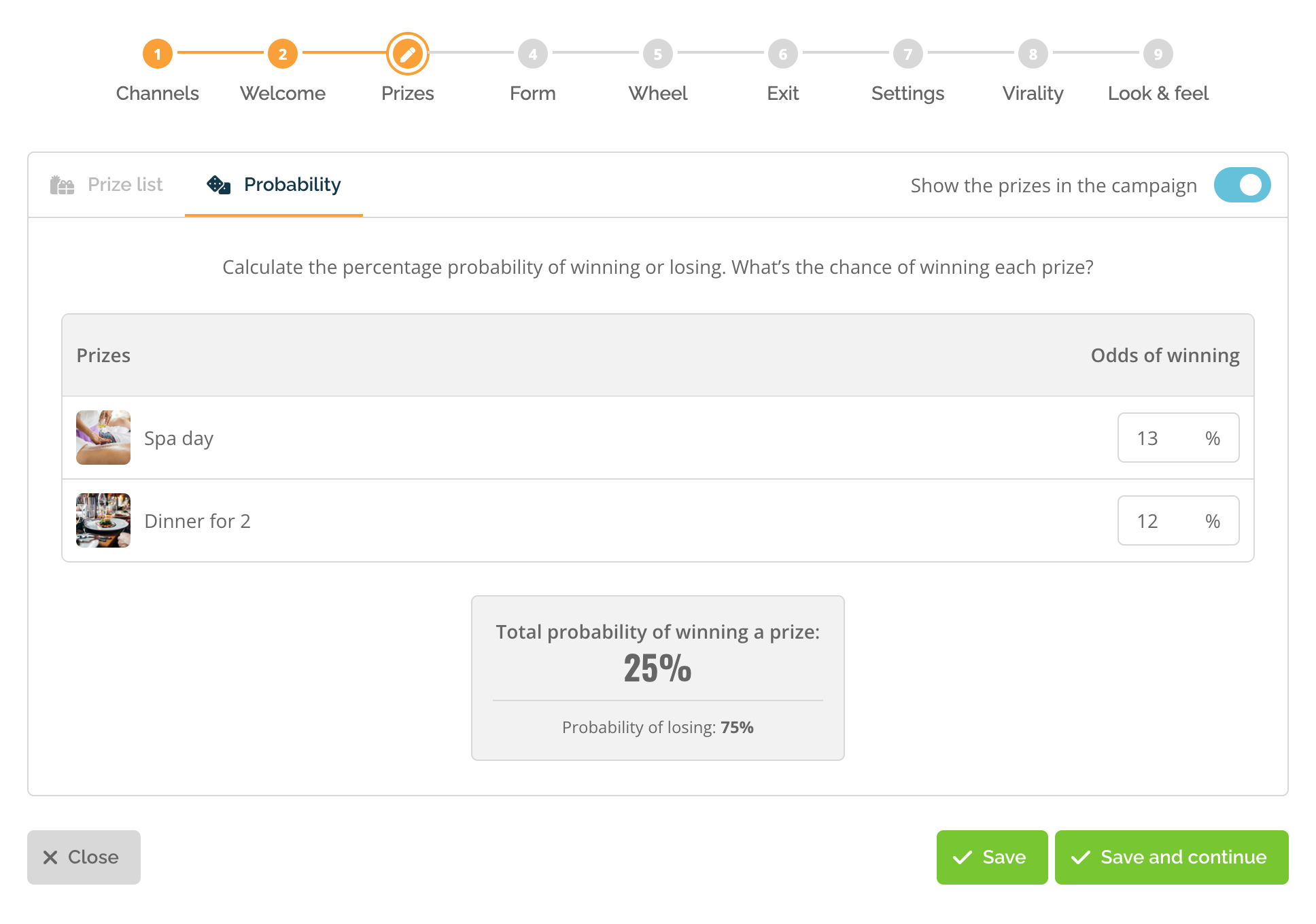The width and height of the screenshot is (1316, 924).
Task: Click the Dinner for 2 thumbnail
Action: tap(103, 520)
